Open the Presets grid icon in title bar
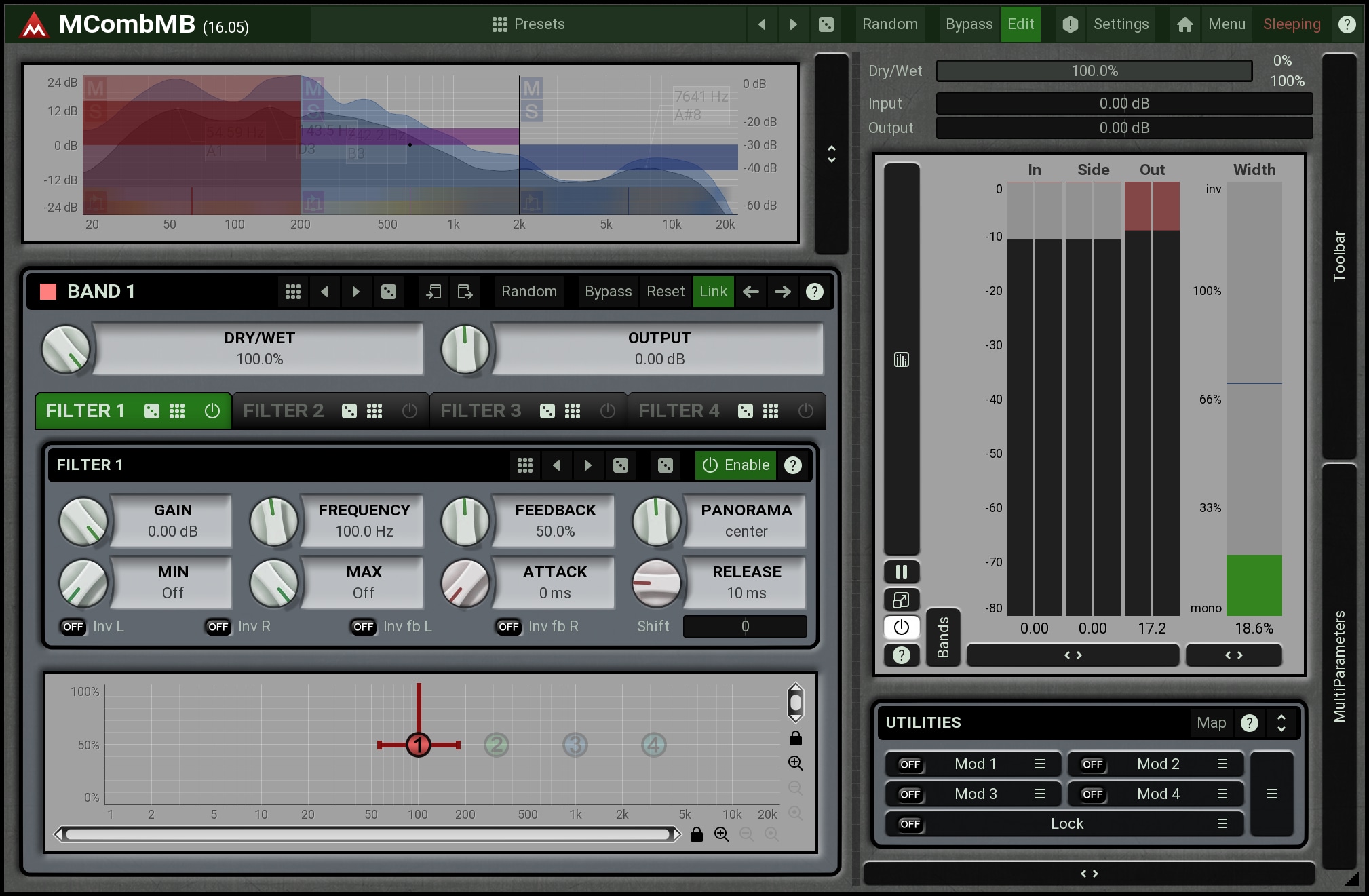 coord(499,24)
